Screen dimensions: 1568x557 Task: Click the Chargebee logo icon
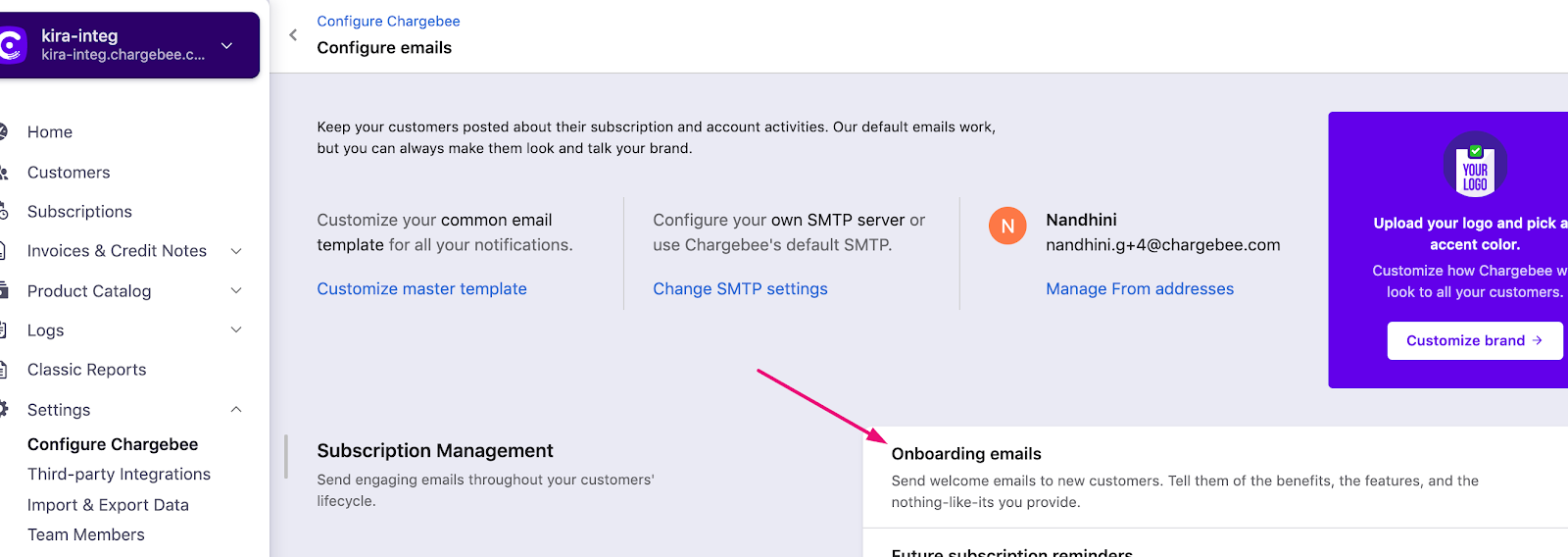pos(11,45)
